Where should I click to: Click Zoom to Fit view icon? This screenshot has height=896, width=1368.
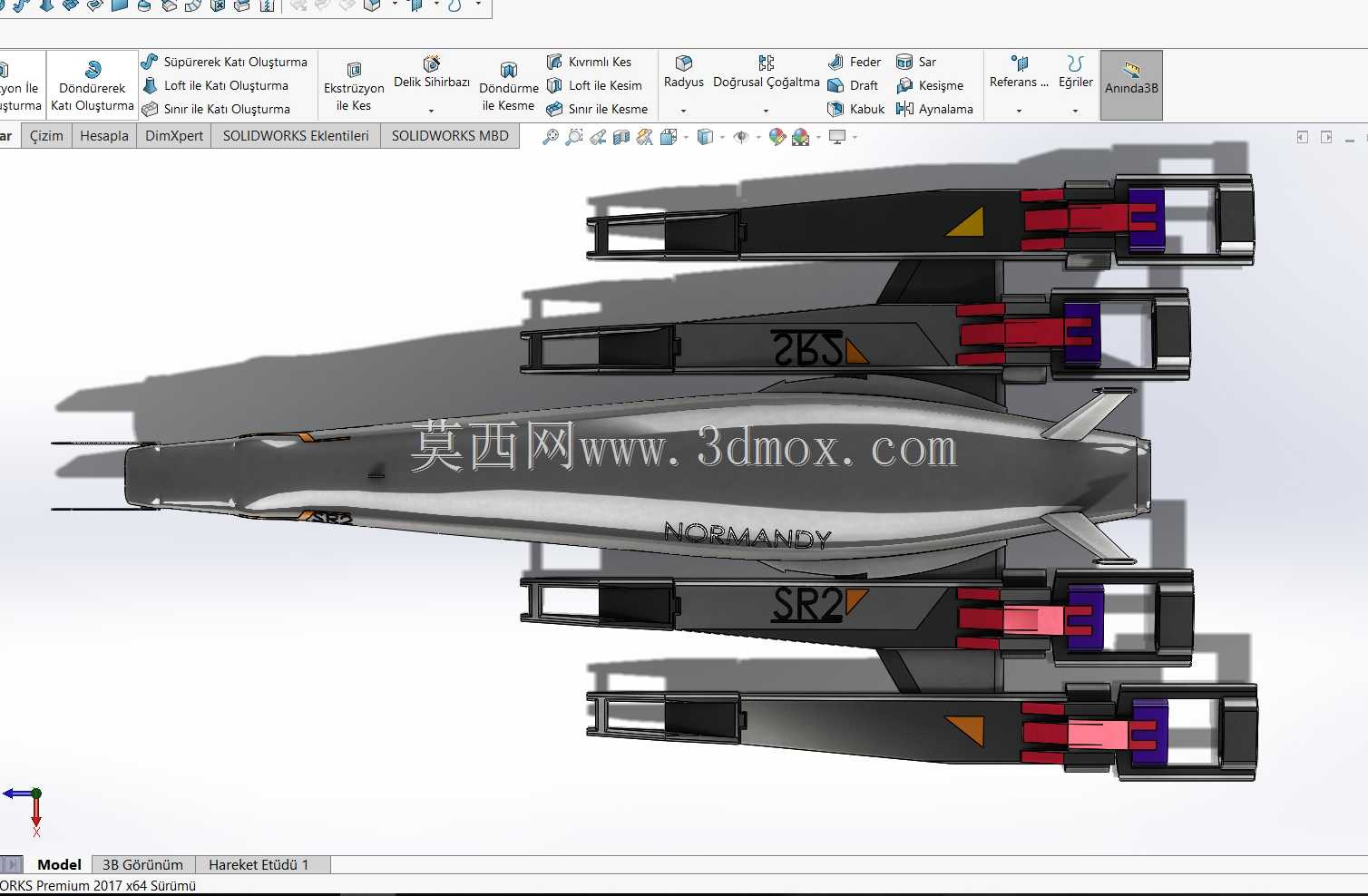point(551,137)
